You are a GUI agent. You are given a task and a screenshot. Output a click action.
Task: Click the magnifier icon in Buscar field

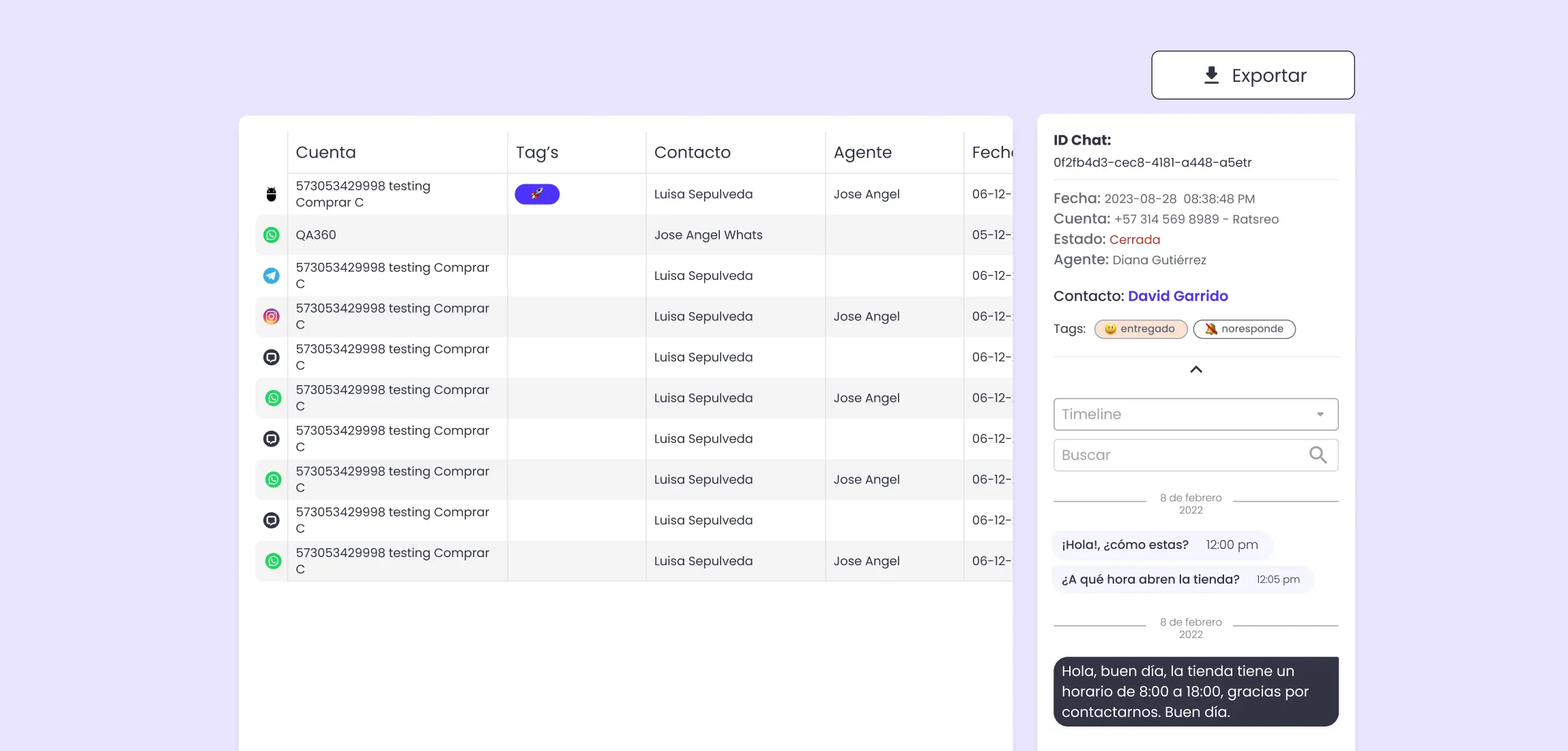pyautogui.click(x=1318, y=455)
